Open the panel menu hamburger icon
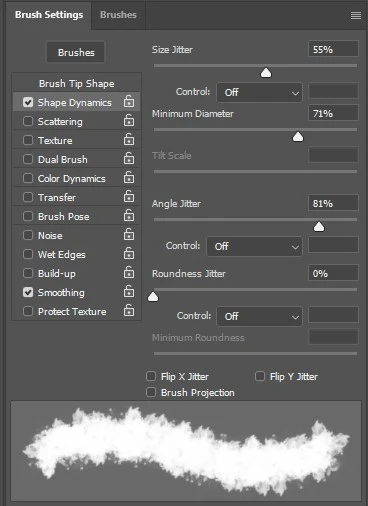 [x=356, y=15]
